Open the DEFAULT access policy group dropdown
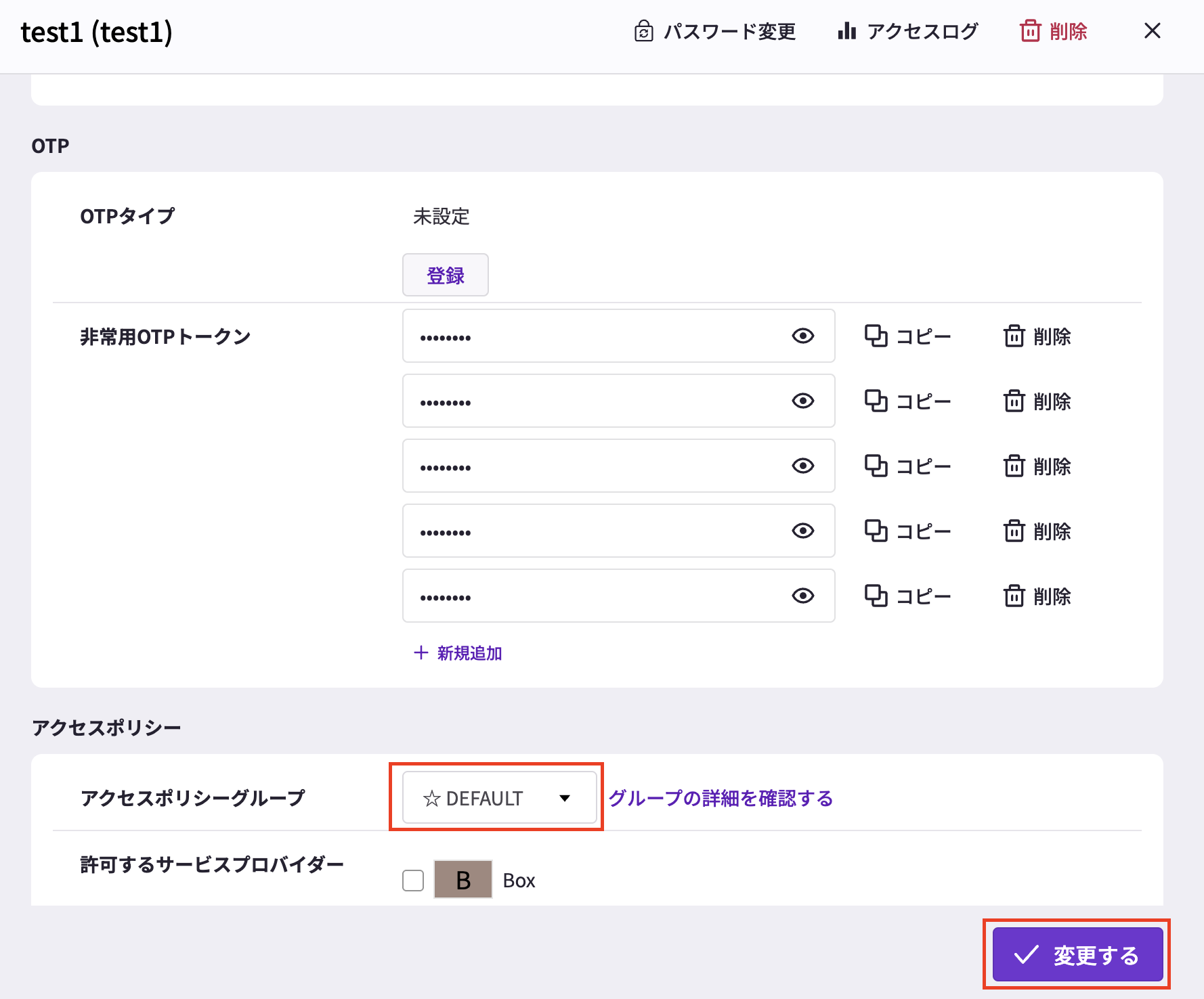Image resolution: width=1204 pixels, height=999 pixels. pyautogui.click(x=499, y=798)
